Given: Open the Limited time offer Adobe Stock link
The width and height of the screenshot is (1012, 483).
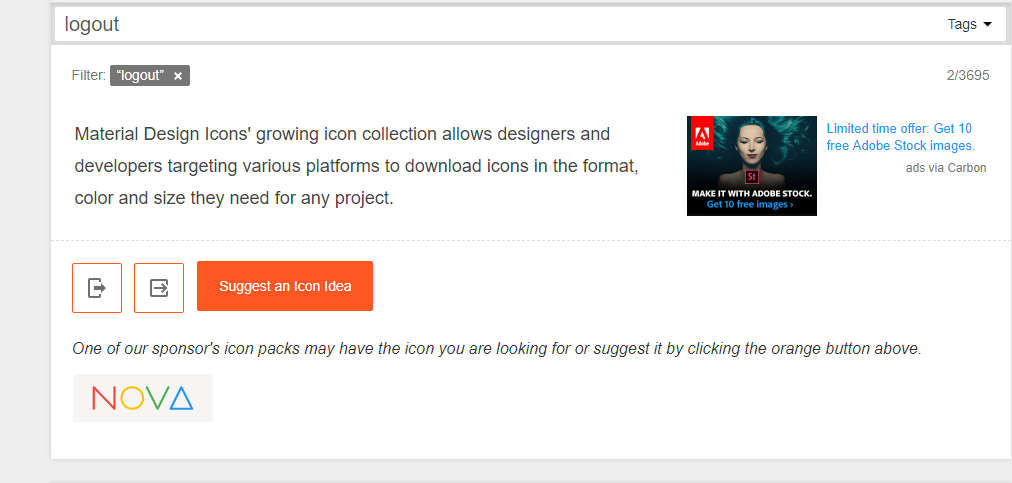Looking at the screenshot, I should pyautogui.click(x=900, y=137).
